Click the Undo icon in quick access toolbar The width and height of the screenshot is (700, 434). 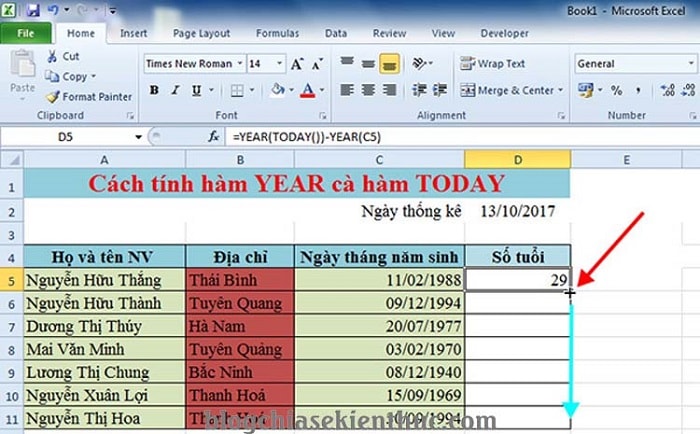pyautogui.click(x=53, y=9)
